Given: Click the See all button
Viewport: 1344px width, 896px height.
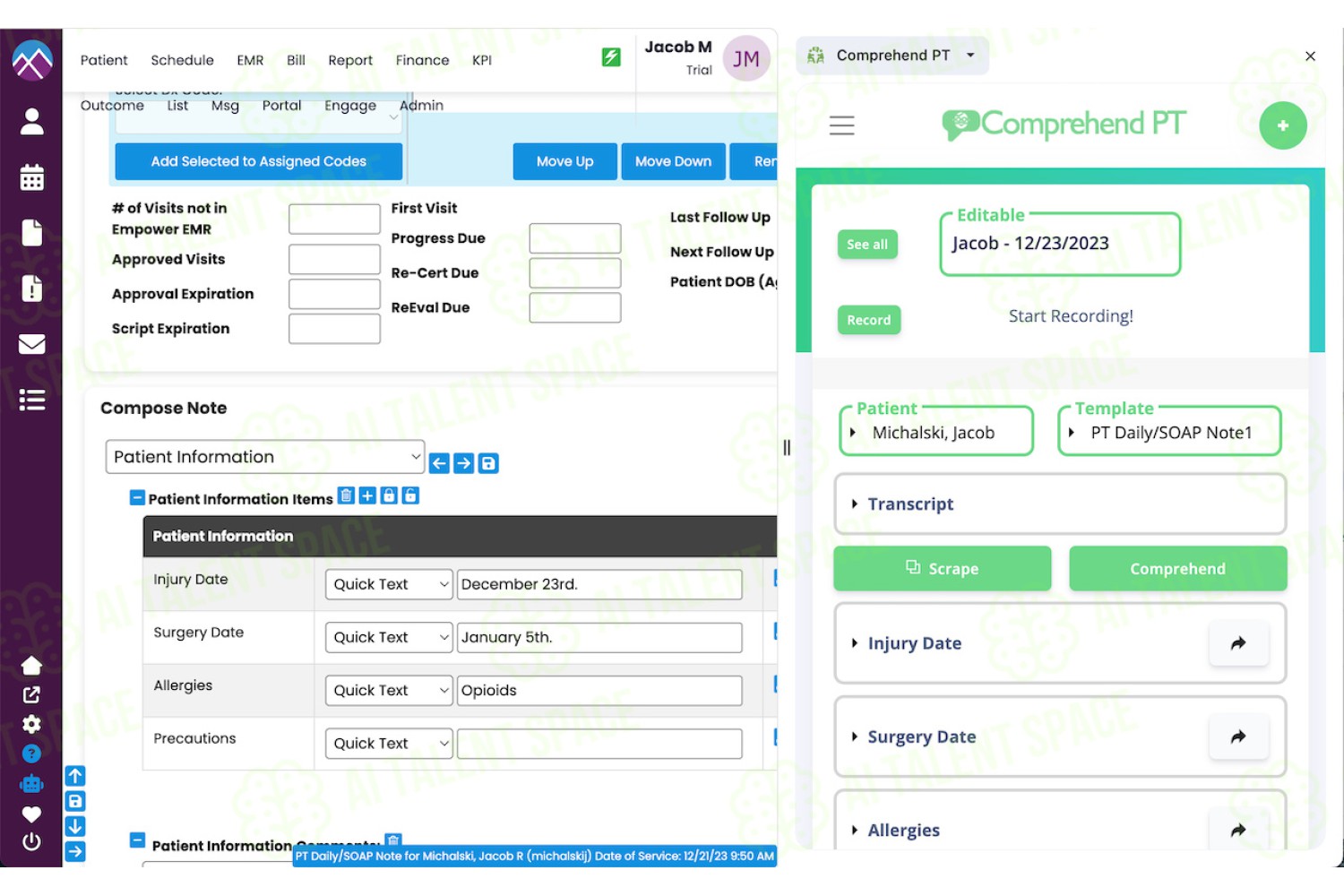Looking at the screenshot, I should (867, 245).
